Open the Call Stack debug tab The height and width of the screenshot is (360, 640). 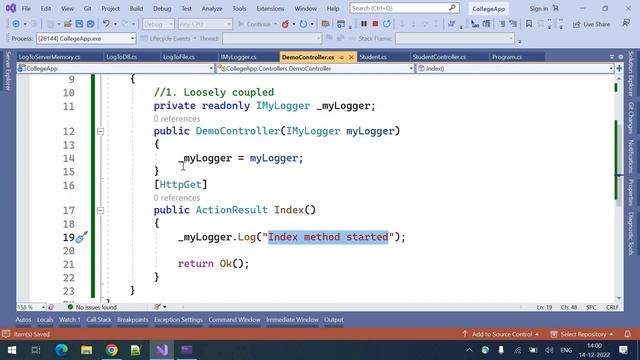click(x=99, y=320)
